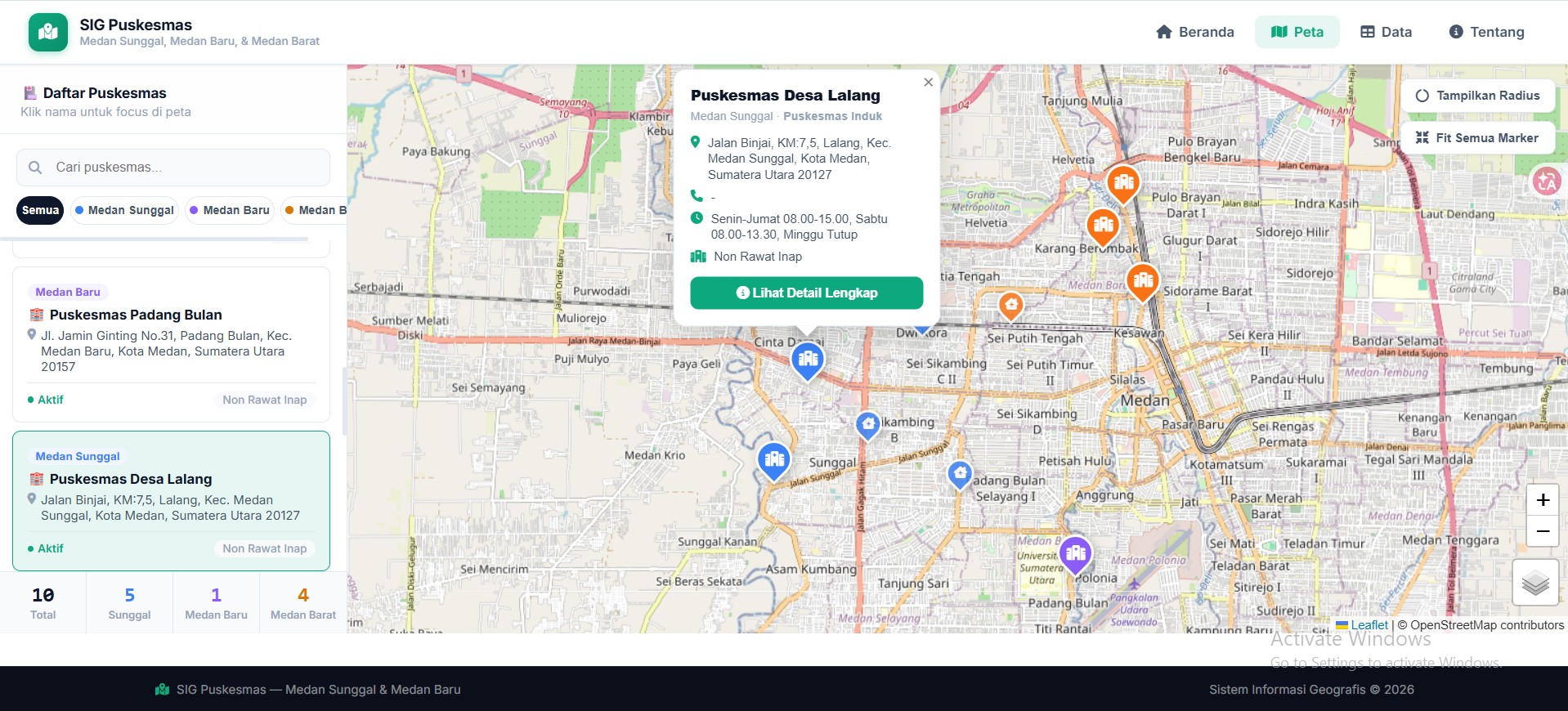Screen dimensions: 1568x711
Task: Close the Puskesmas Desa Lalang popup
Action: point(928,82)
